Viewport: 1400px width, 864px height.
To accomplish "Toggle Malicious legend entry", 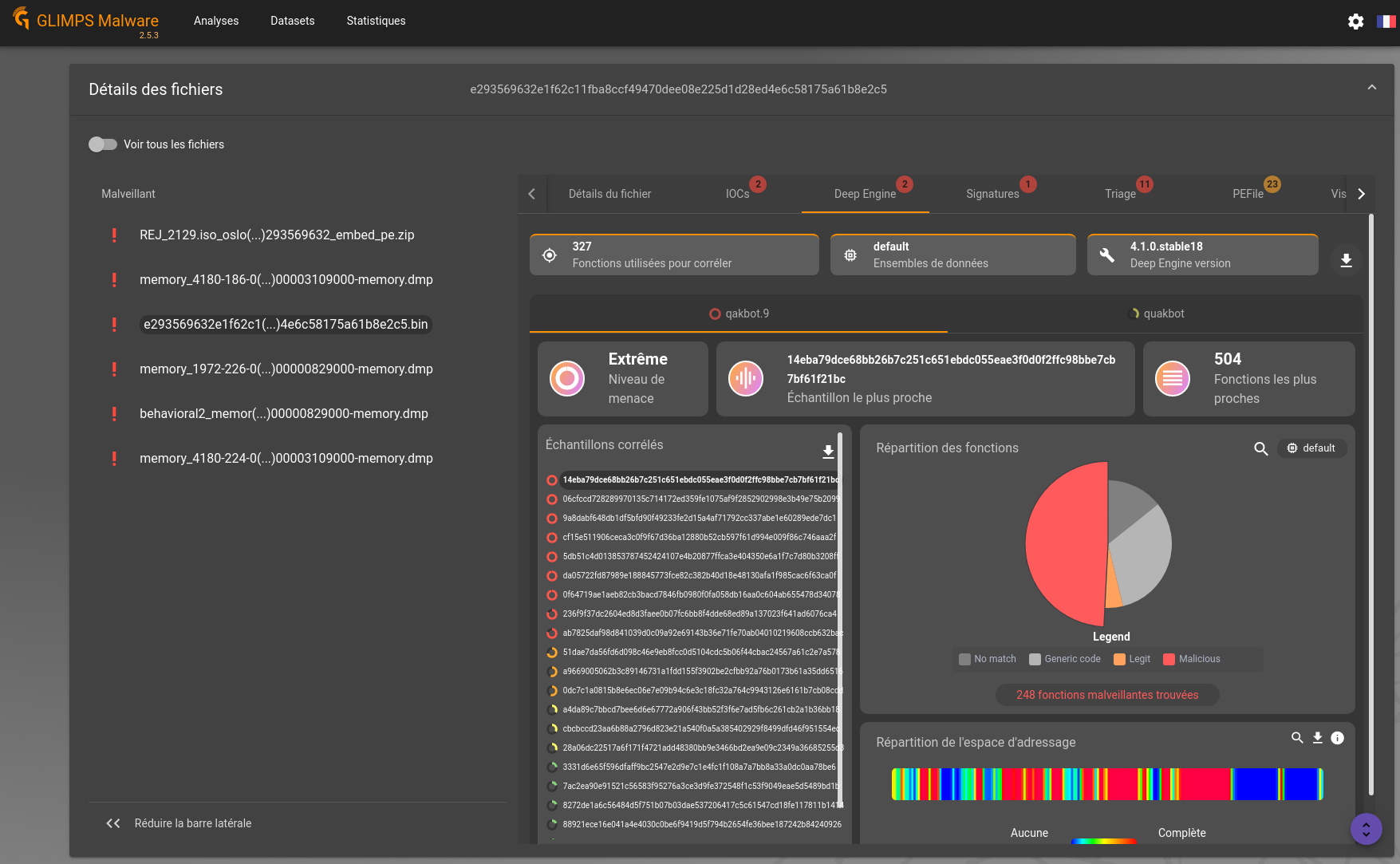I will tap(1192, 659).
